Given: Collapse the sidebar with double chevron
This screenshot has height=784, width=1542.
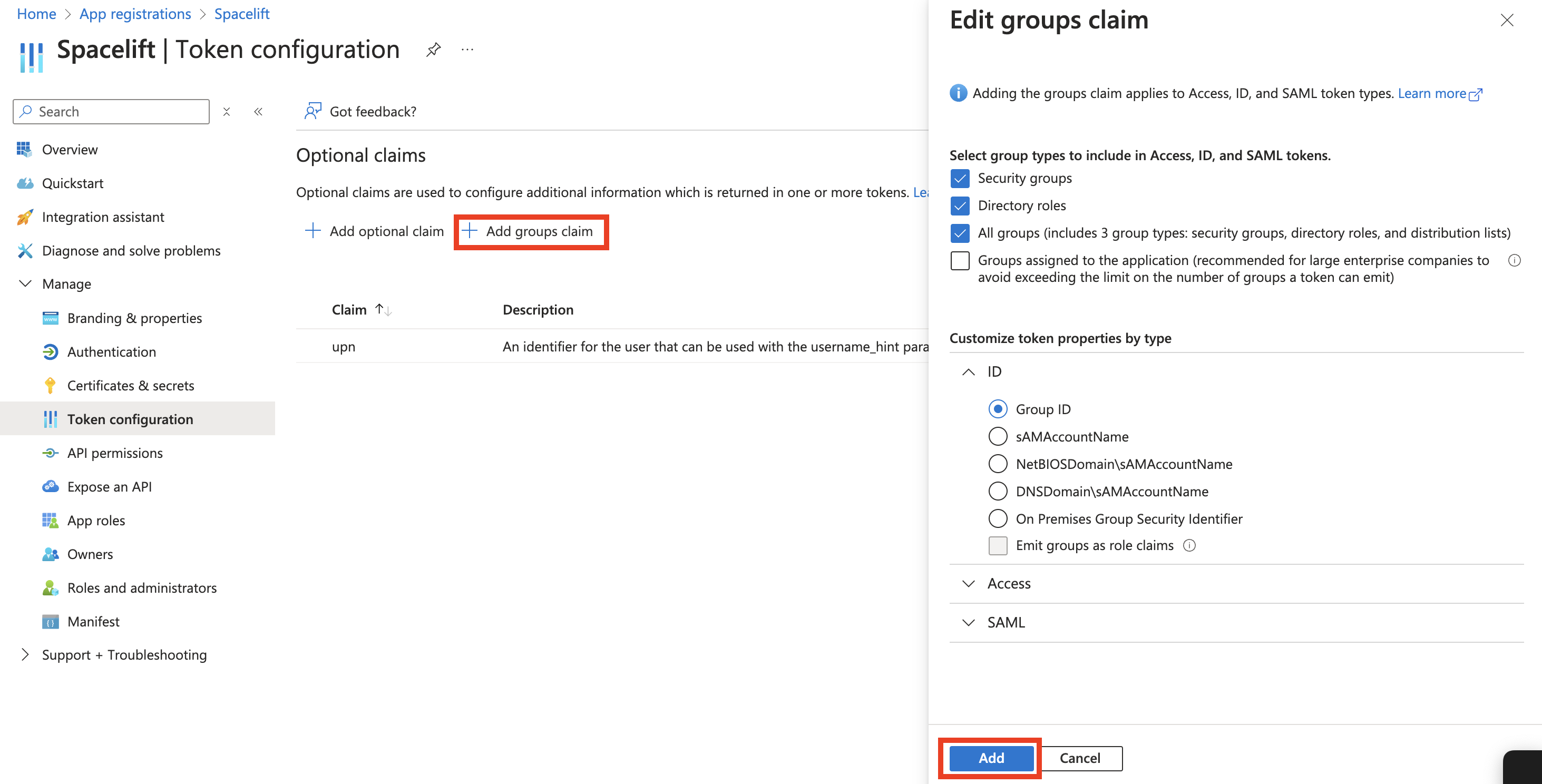Looking at the screenshot, I should [258, 112].
